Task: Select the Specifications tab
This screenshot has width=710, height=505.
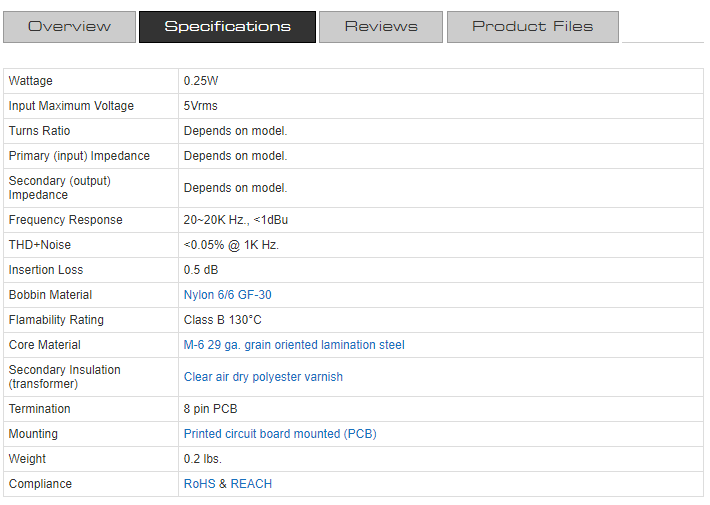Action: 227,27
